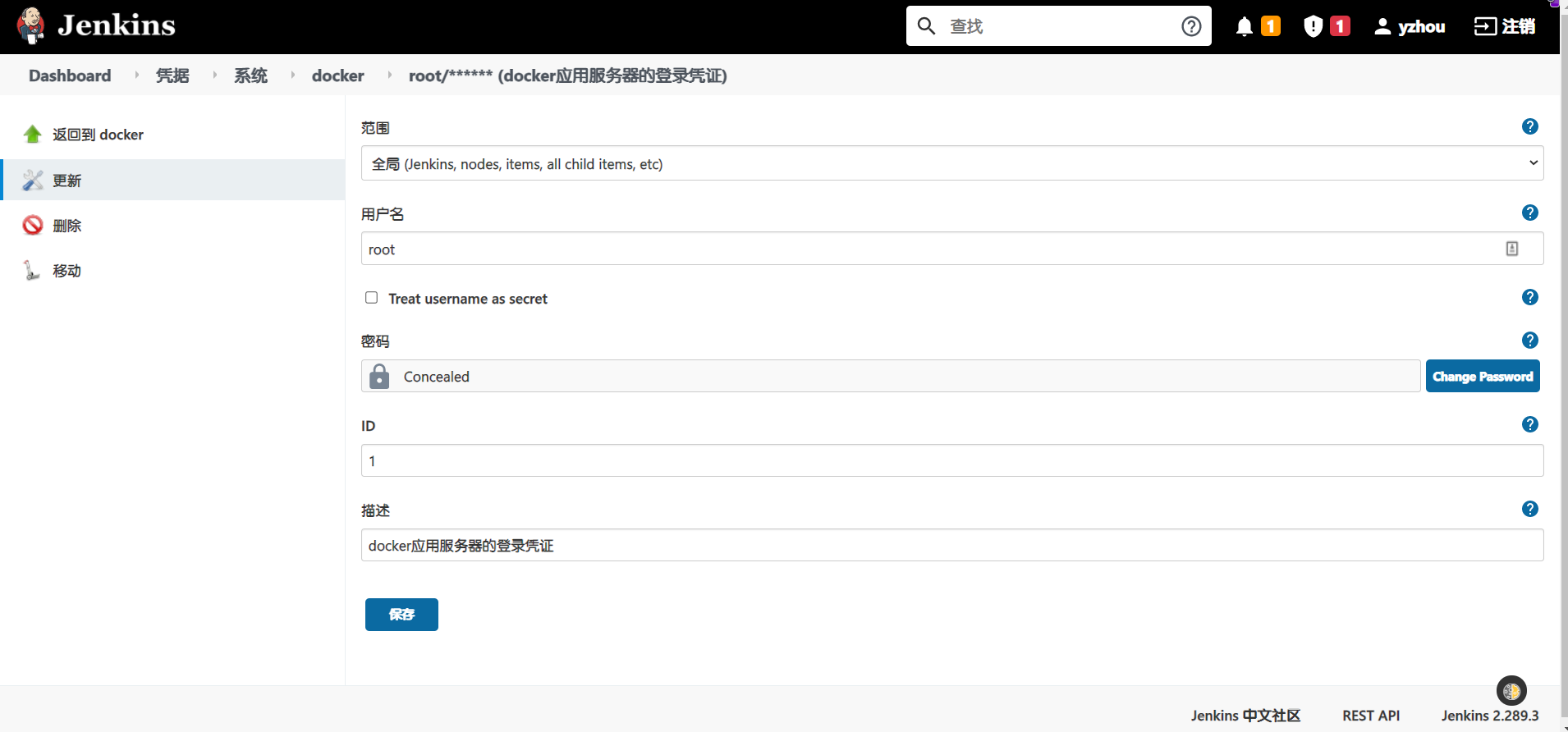1568x732 pixels.
Task: Click the user profile icon for yzhou
Action: (1382, 26)
